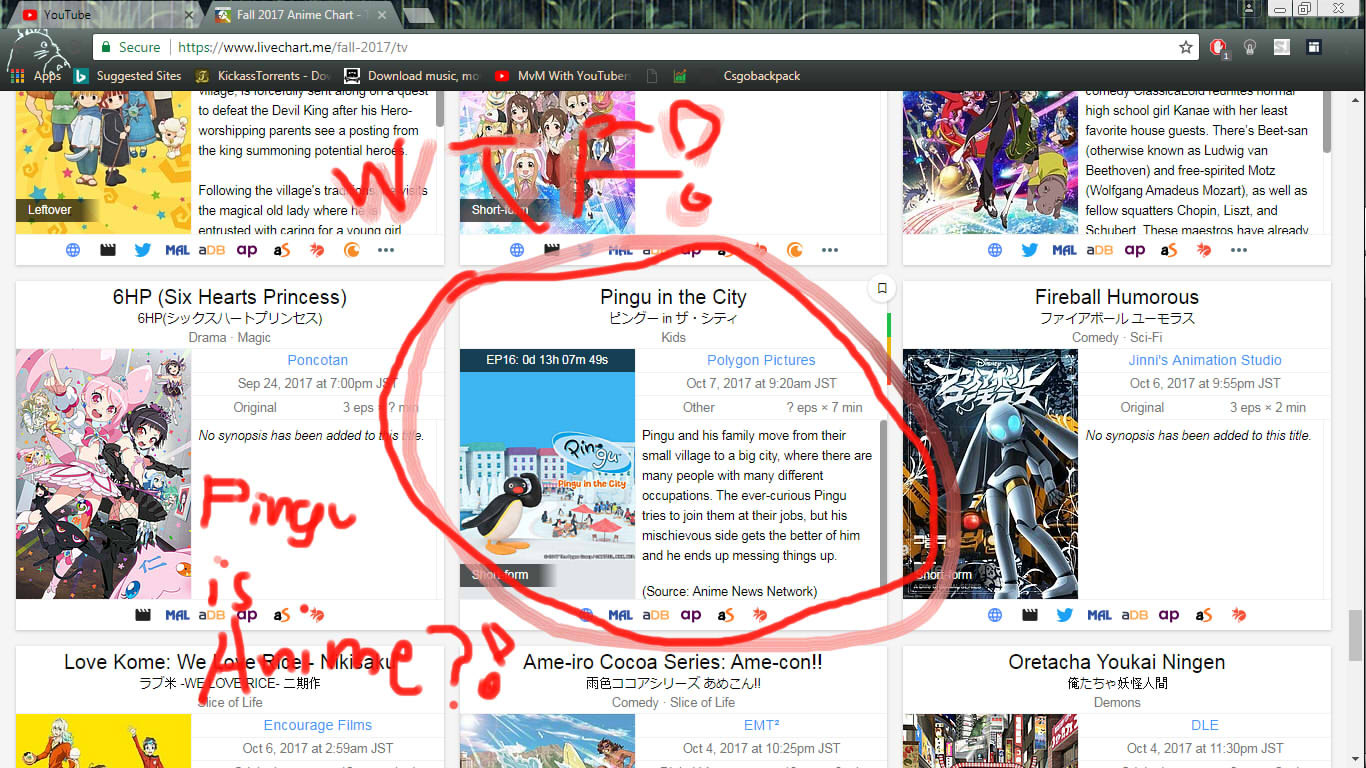Open the 6HP poster image

pyautogui.click(x=103, y=474)
